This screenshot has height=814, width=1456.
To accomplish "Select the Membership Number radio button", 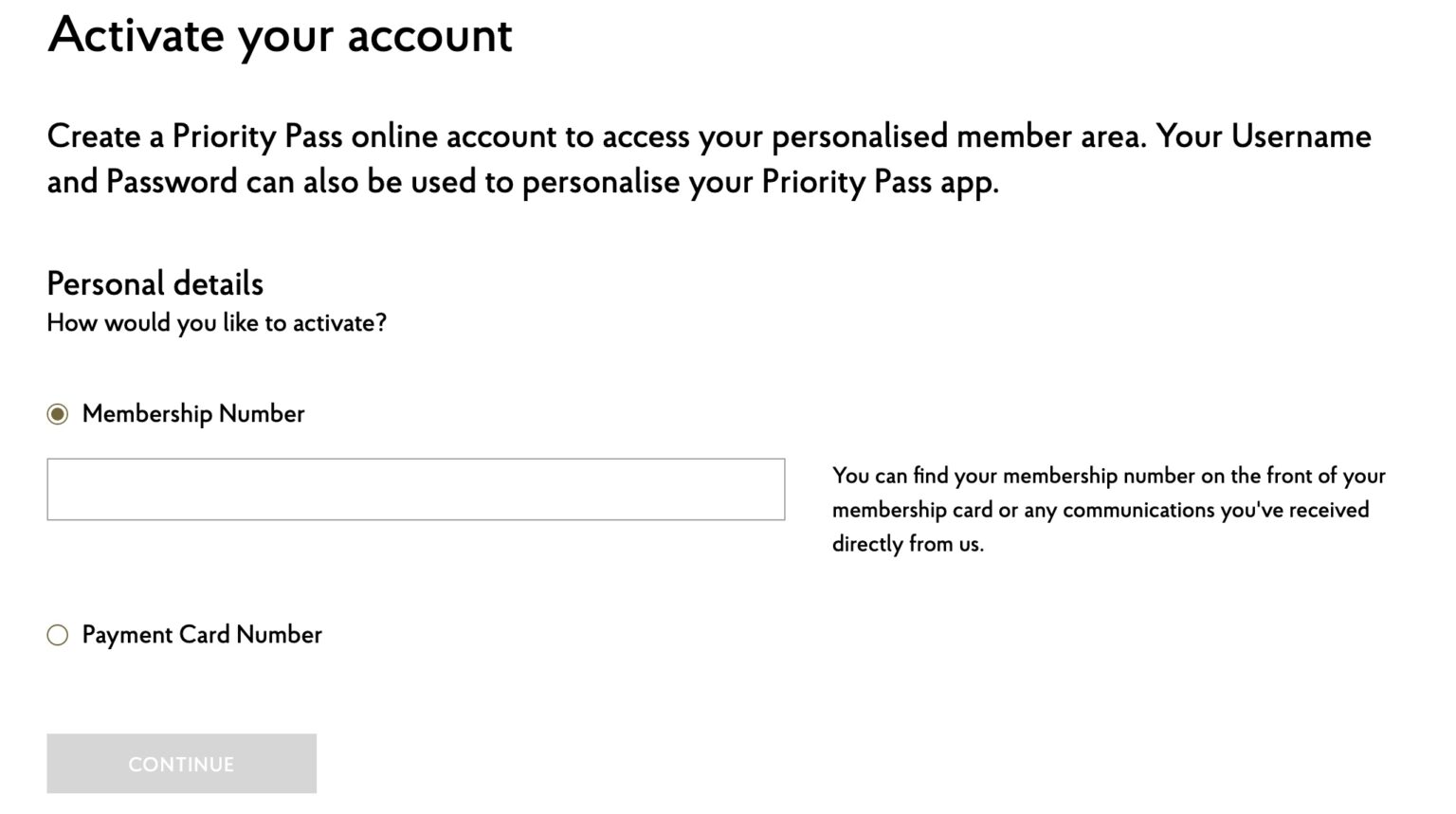I will tap(58, 414).
